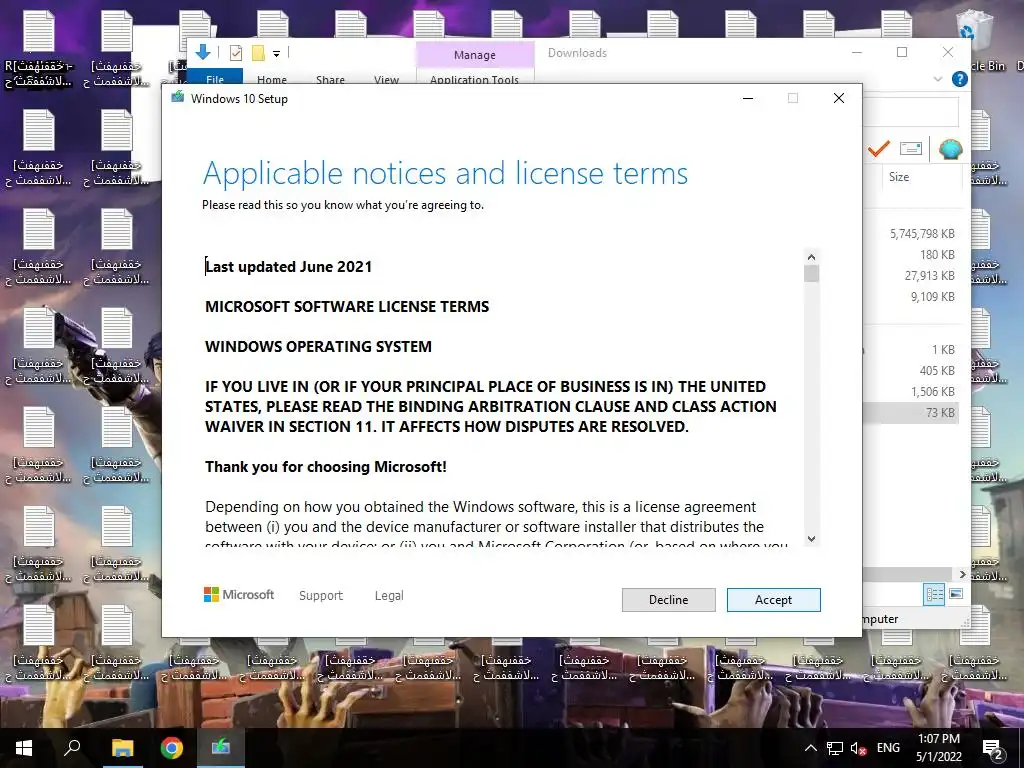
Task: Minimize the Windows 10 Setup window
Action: (x=748, y=98)
